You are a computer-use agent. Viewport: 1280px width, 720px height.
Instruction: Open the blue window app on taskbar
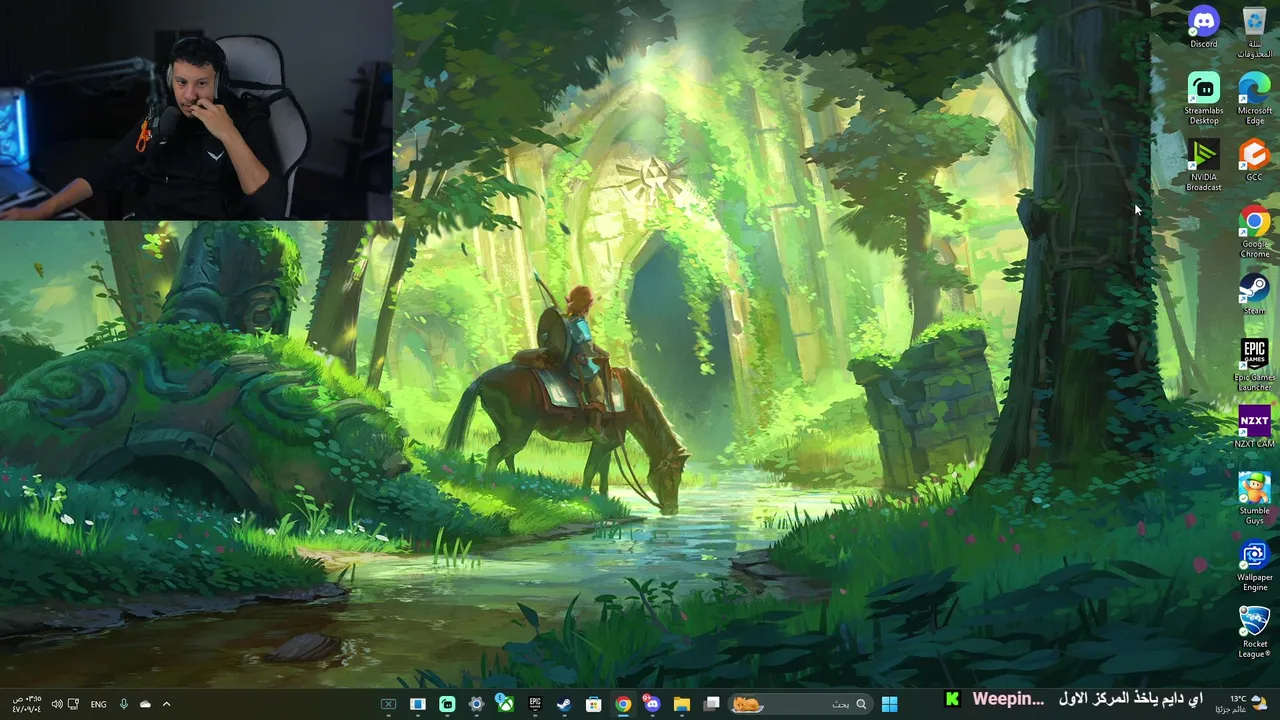tap(418, 704)
